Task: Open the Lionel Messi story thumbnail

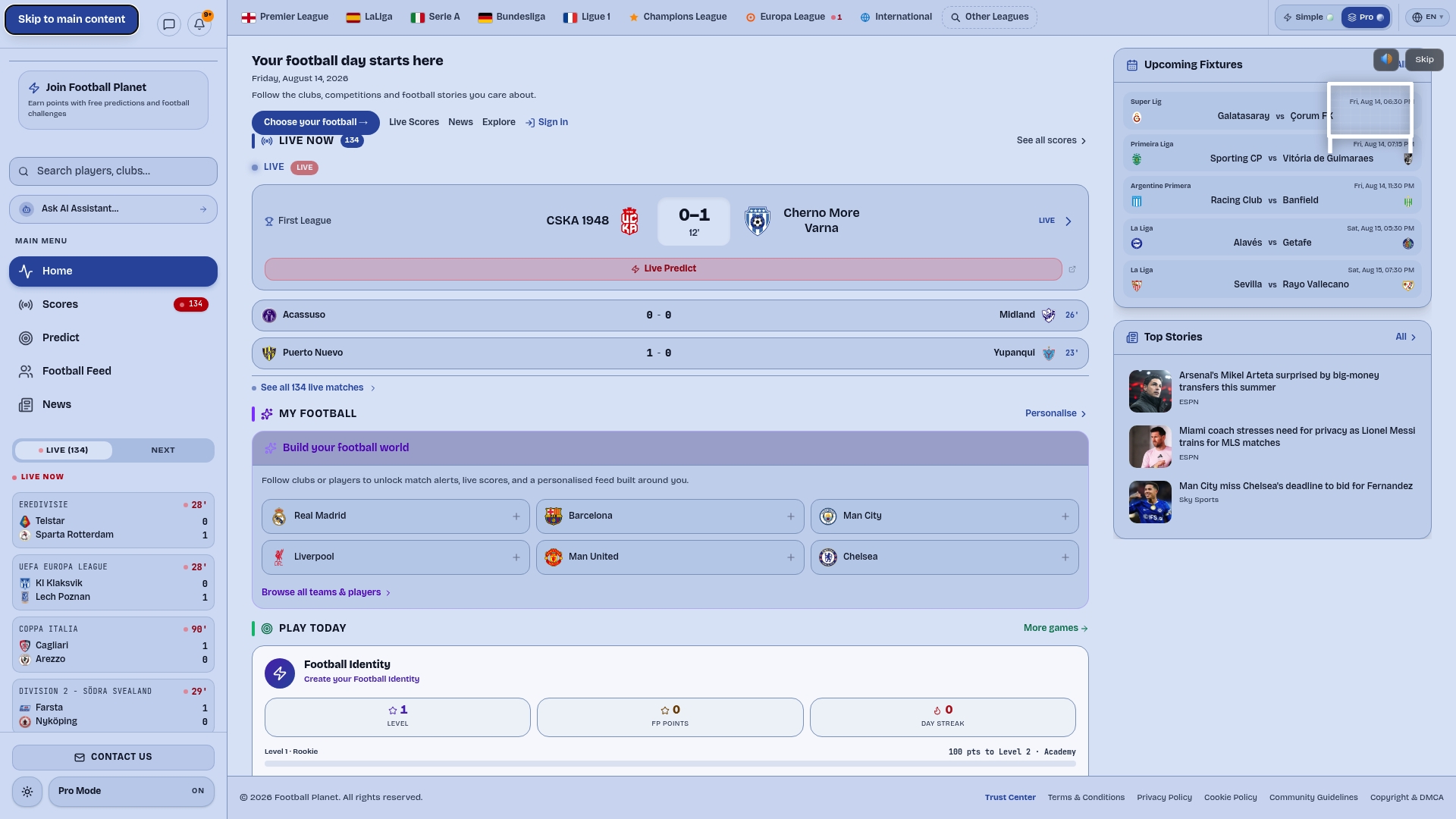Action: [1150, 447]
